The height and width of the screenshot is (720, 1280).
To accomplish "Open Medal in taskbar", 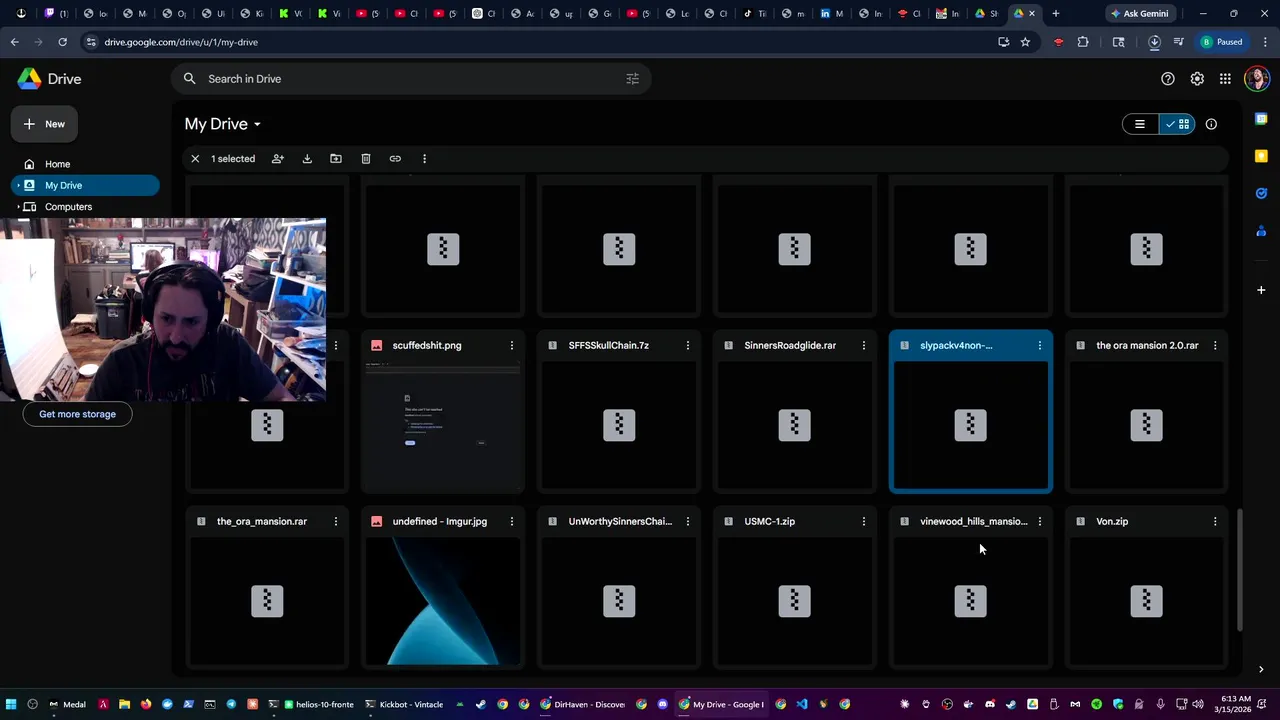I will (67, 704).
